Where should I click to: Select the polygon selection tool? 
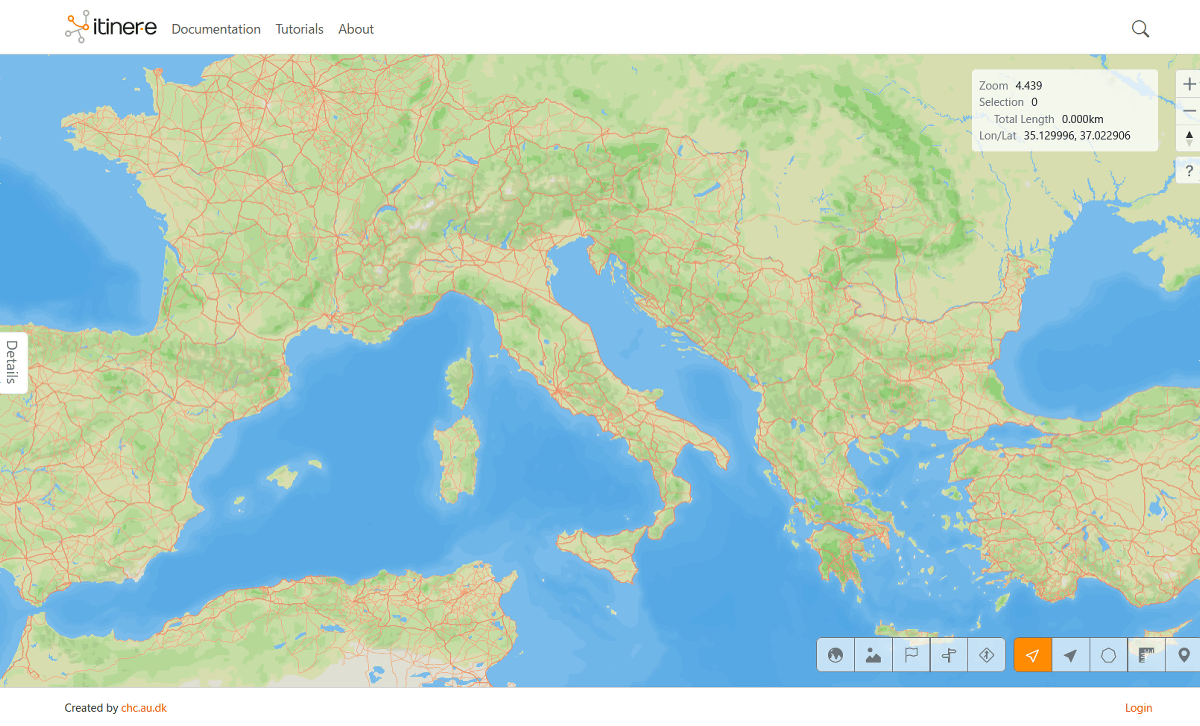tap(1108, 655)
